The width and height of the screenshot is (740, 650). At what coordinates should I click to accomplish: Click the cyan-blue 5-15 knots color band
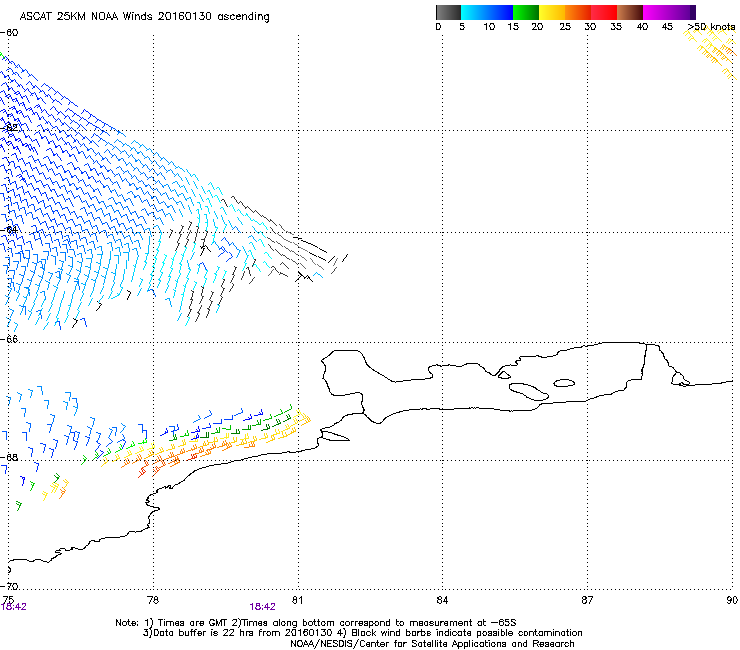487,12
